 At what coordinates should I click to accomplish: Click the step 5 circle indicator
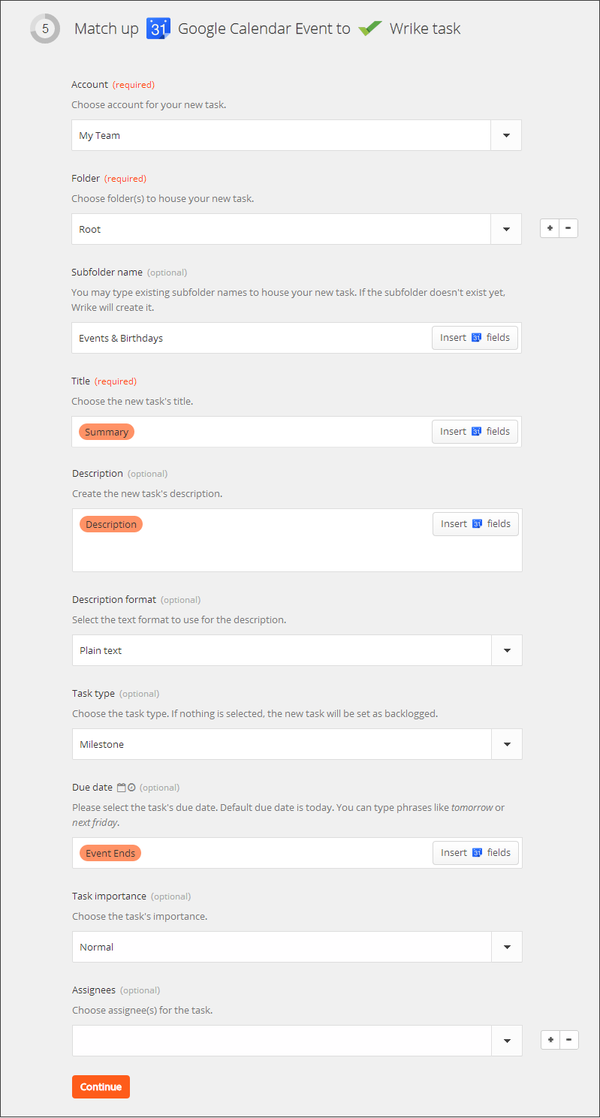[x=45, y=29]
